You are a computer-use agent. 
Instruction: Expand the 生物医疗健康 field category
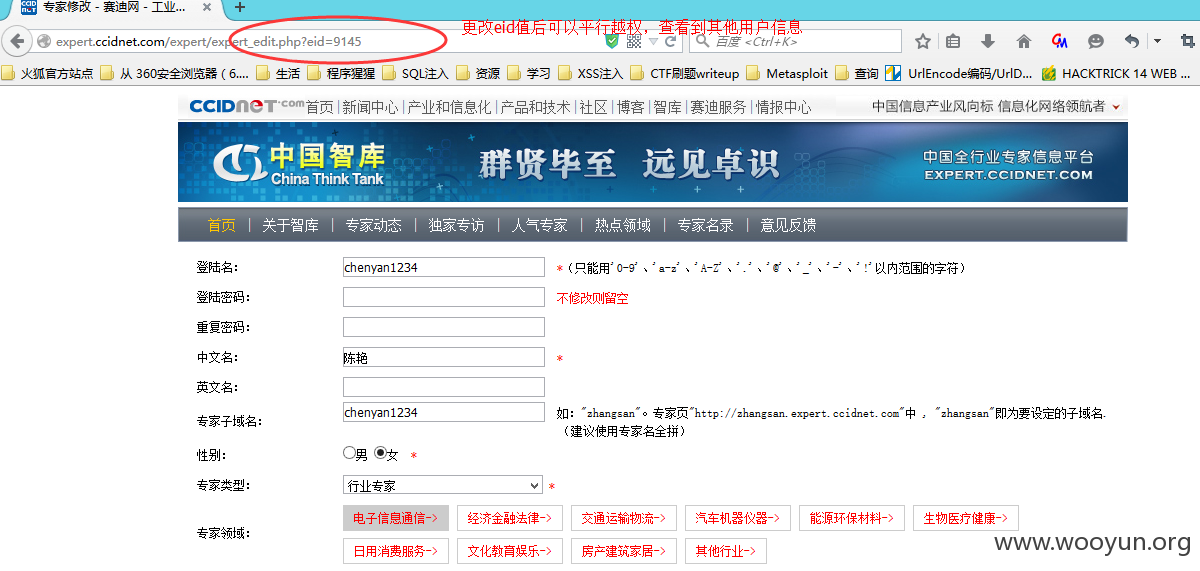pyautogui.click(x=965, y=518)
